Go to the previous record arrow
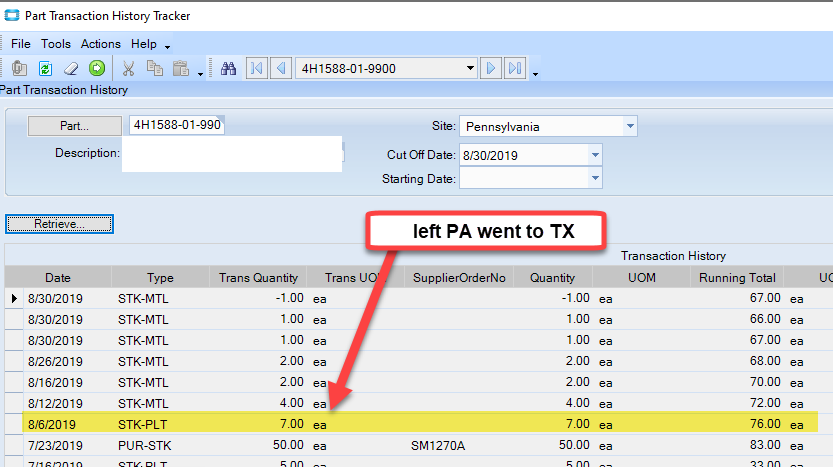This screenshot has height=467, width=833. pos(281,68)
